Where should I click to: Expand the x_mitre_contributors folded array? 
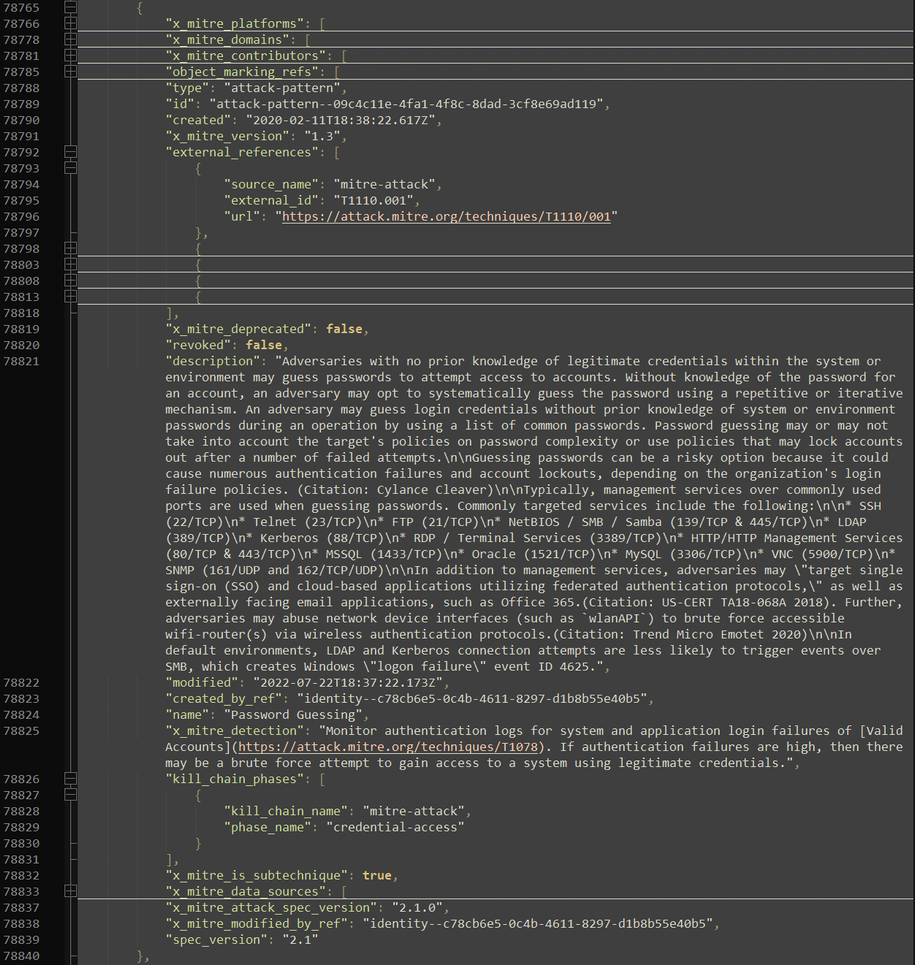click(68, 55)
